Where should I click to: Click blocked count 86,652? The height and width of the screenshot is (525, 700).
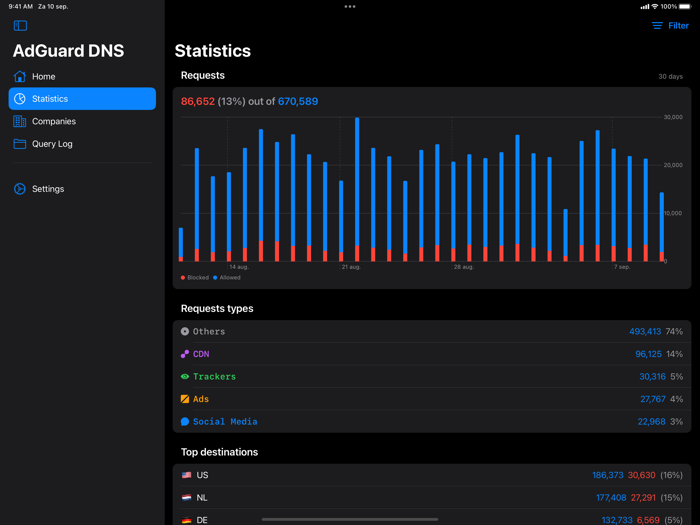(x=198, y=101)
